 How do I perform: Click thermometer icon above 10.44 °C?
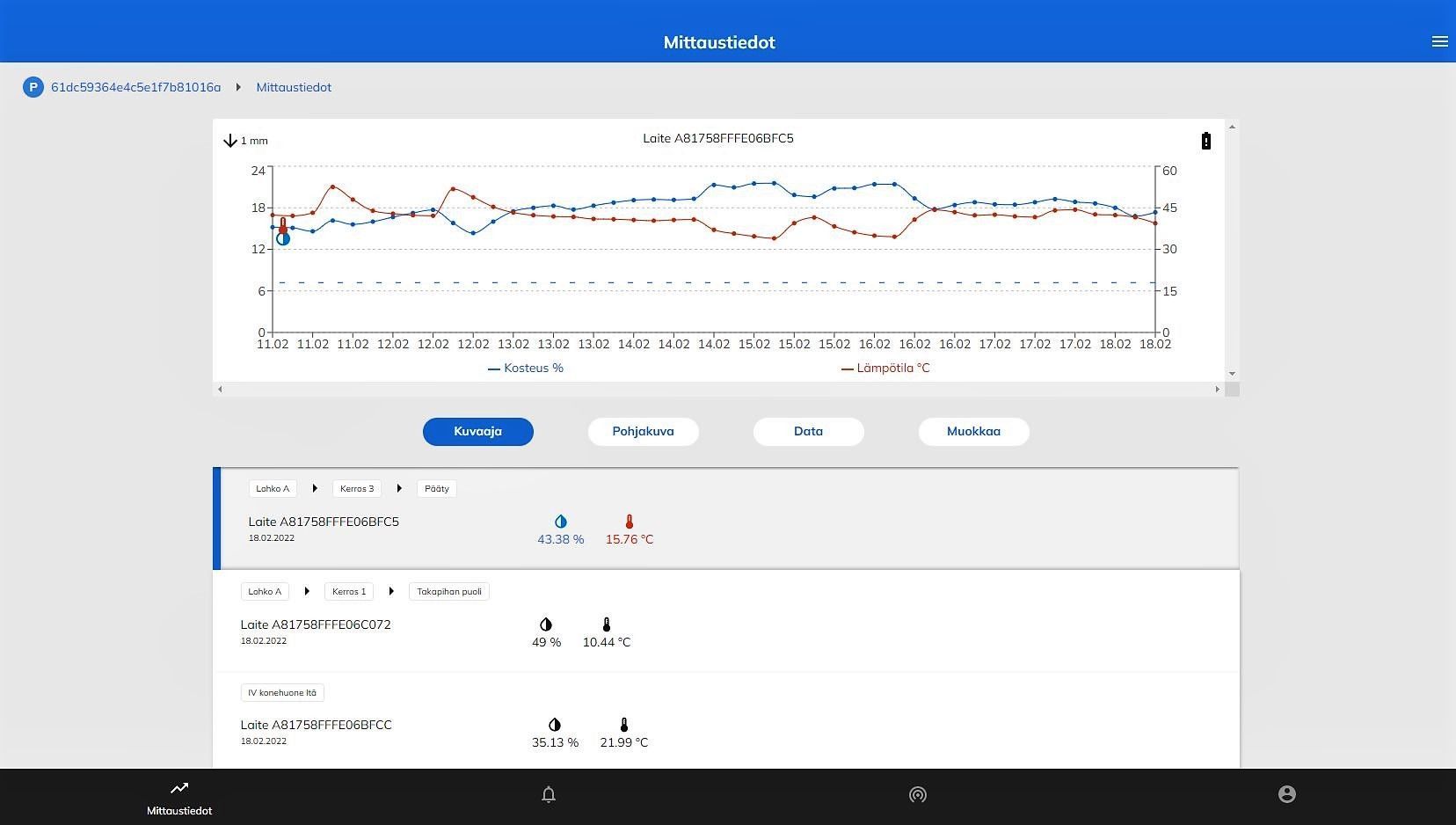pos(607,624)
